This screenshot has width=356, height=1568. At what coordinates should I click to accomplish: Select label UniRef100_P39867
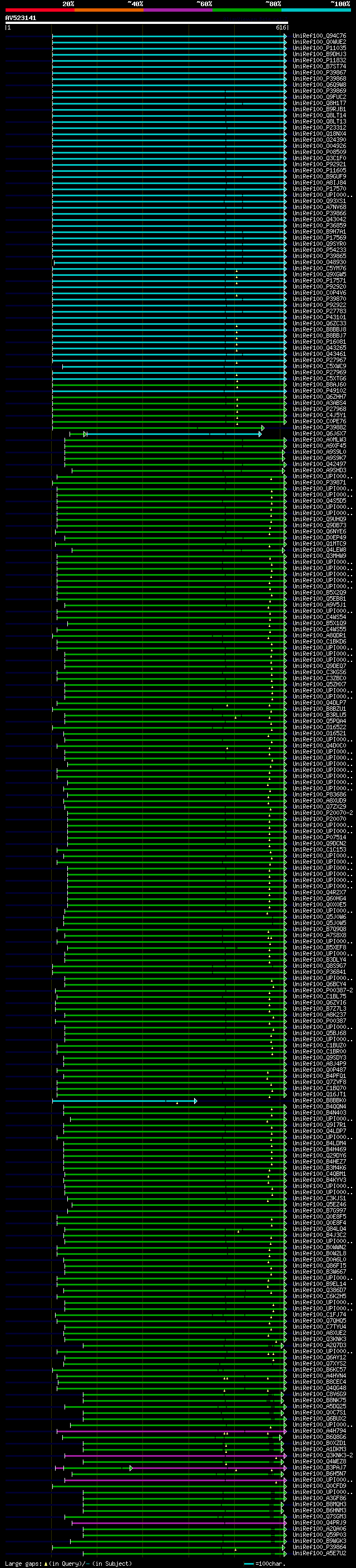coord(319,73)
